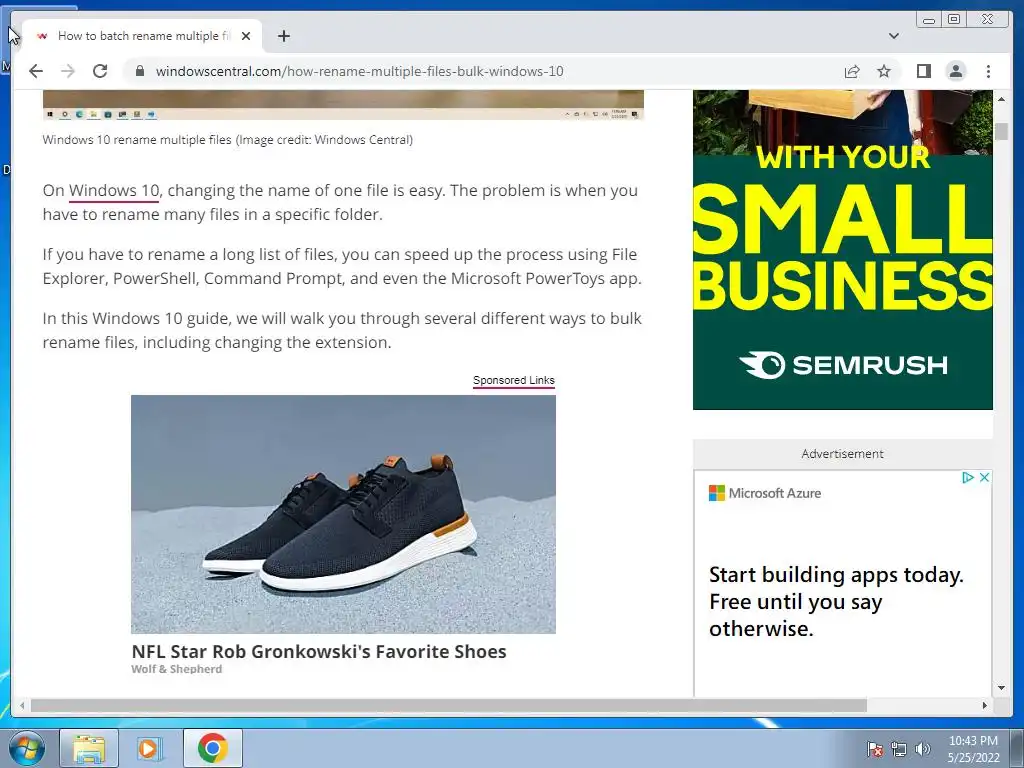
Task: Reload the current page
Action: [100, 71]
